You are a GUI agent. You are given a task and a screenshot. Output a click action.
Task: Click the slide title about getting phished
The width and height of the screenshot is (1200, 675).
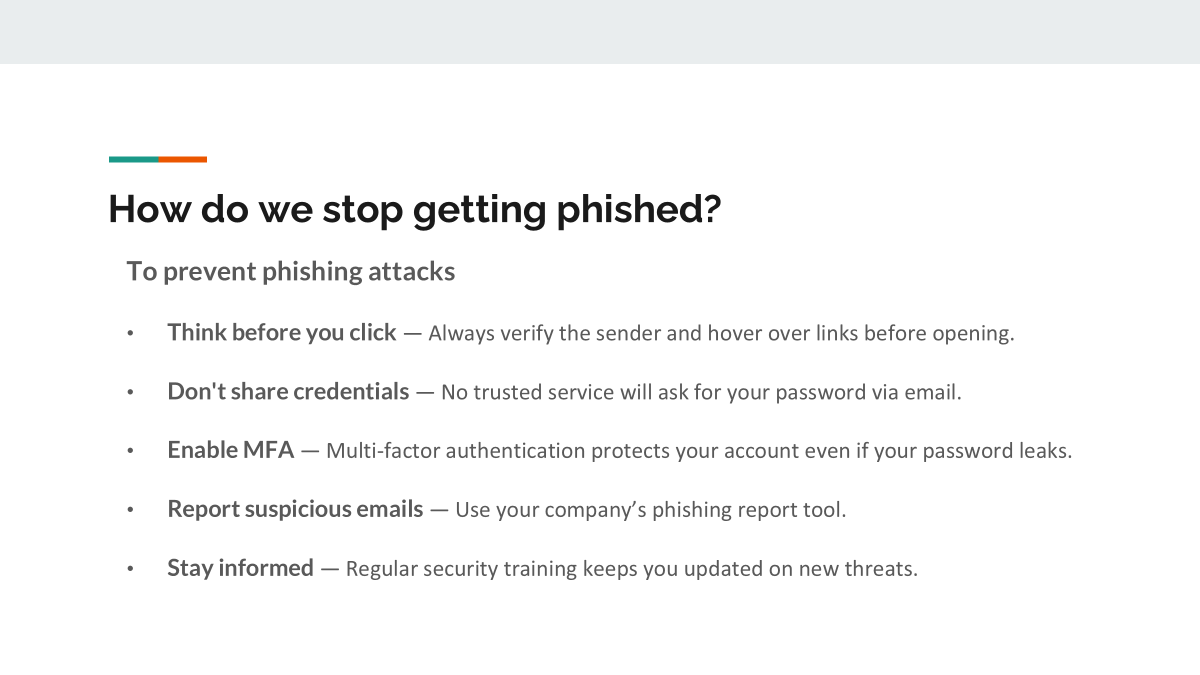414,210
